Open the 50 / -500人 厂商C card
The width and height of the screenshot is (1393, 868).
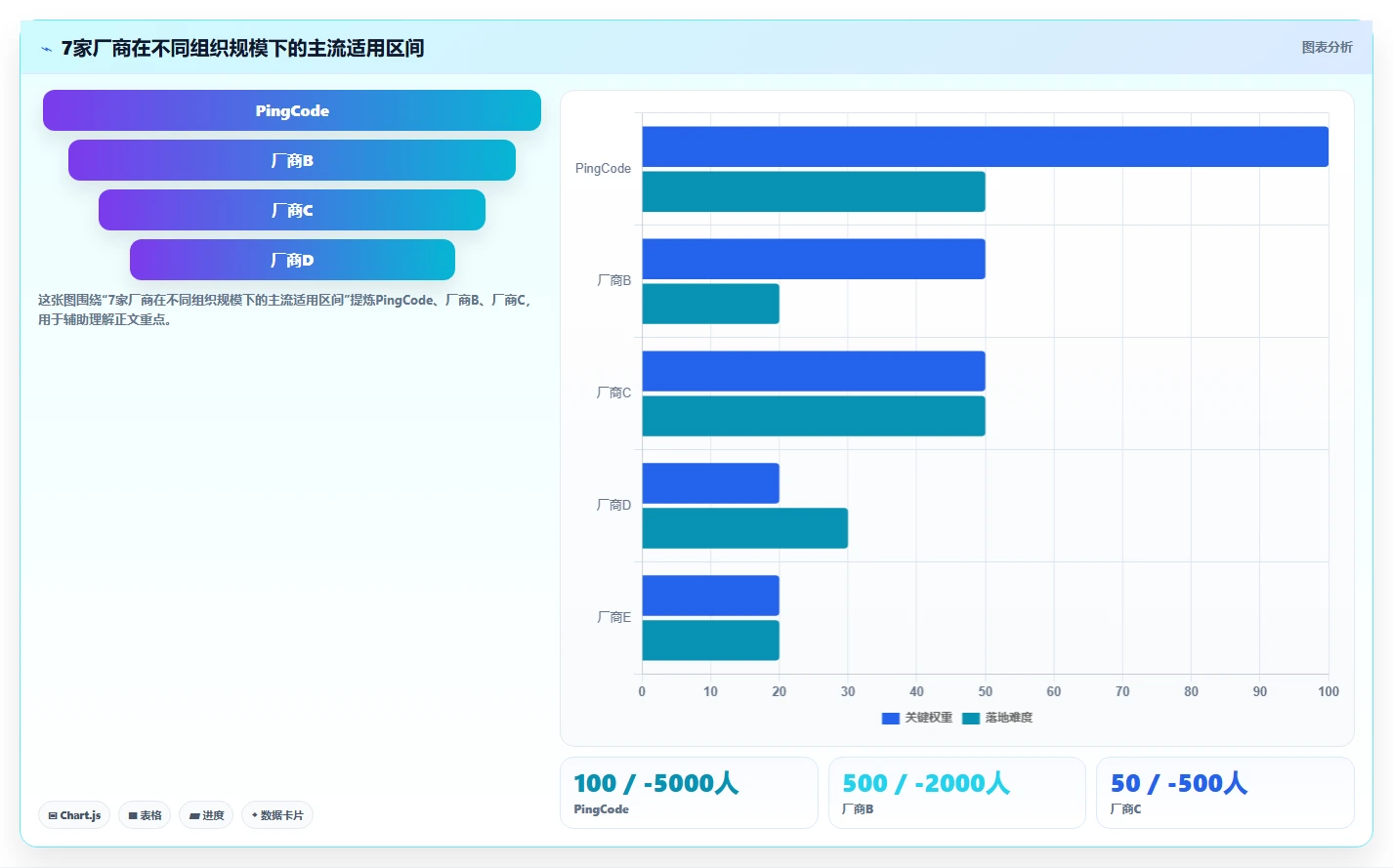[x=1225, y=793]
